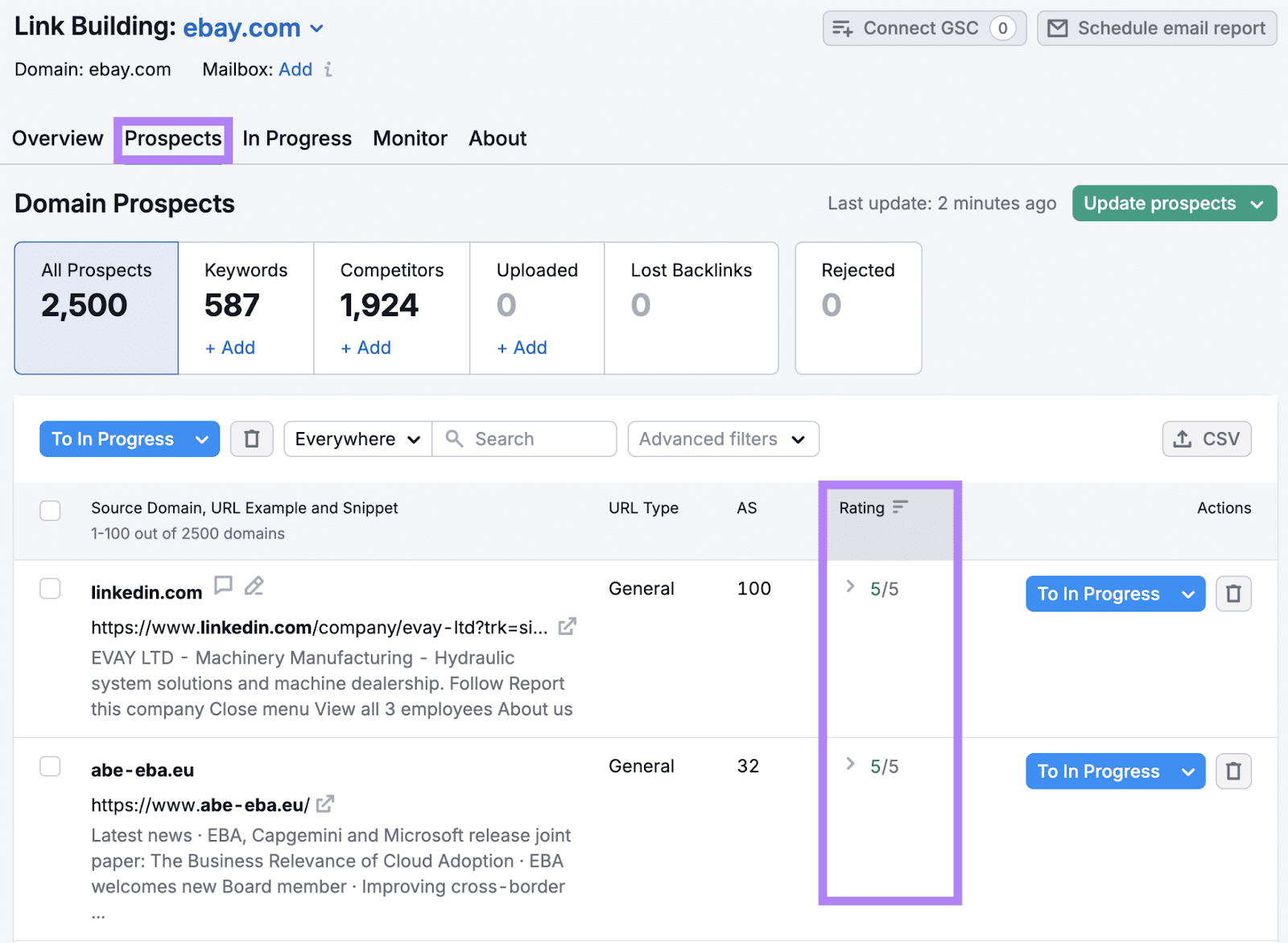
Task: Click the Mailbox info icon
Action: (x=328, y=70)
